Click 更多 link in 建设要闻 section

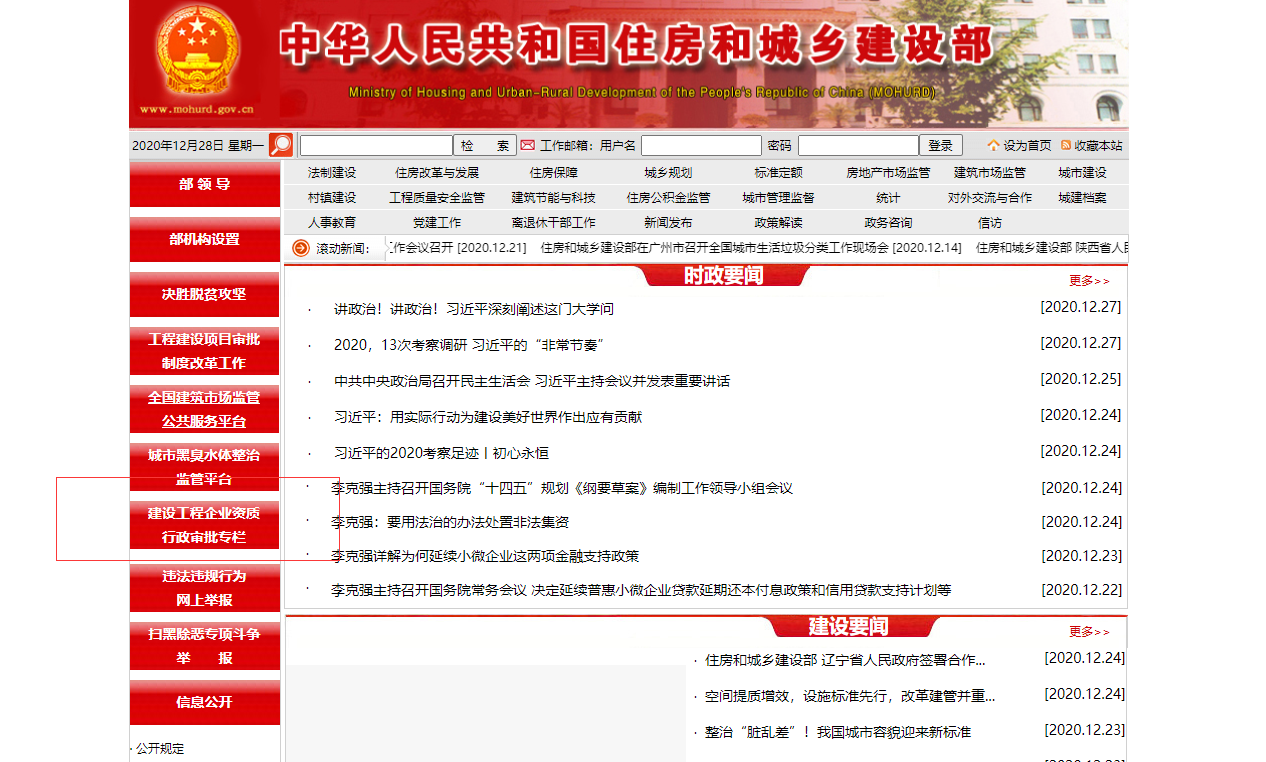tap(1089, 632)
